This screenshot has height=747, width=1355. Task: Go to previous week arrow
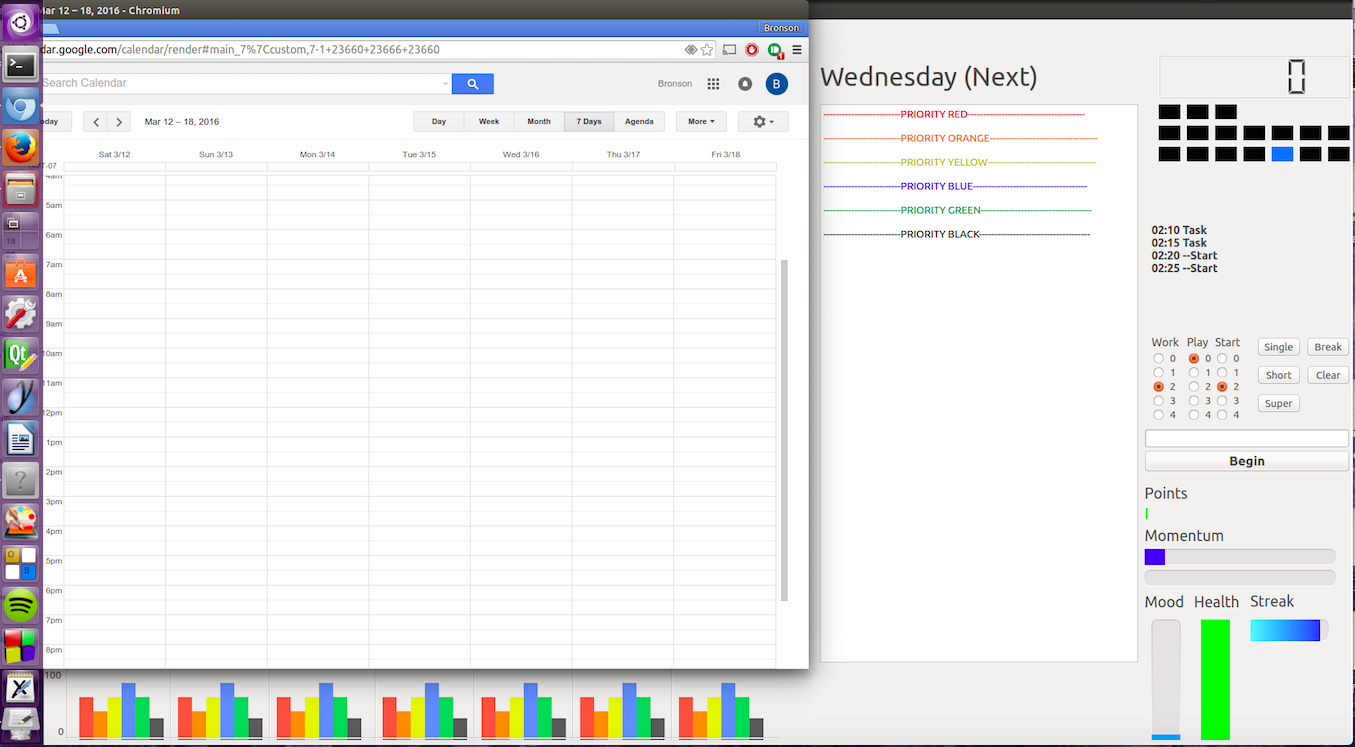tap(96, 122)
